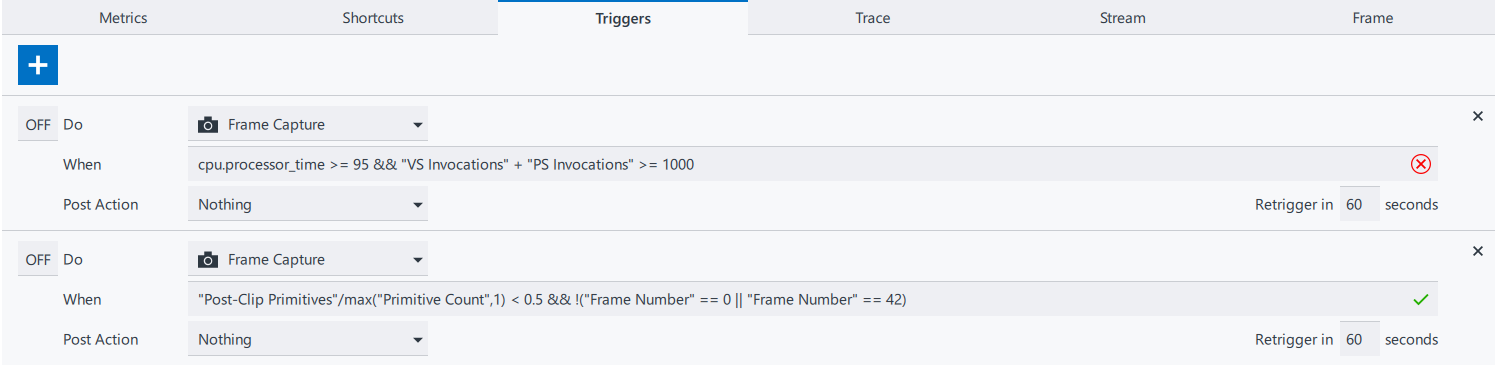This screenshot has width=1498, height=365.
Task: Expand second trigger's Frame Capture dropdown arrow
Action: tap(417, 260)
